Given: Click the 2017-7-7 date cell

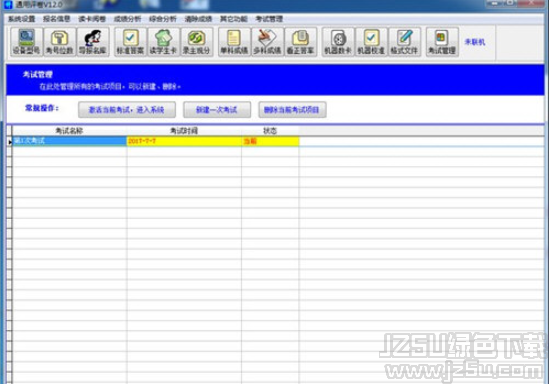Looking at the screenshot, I should coord(184,141).
